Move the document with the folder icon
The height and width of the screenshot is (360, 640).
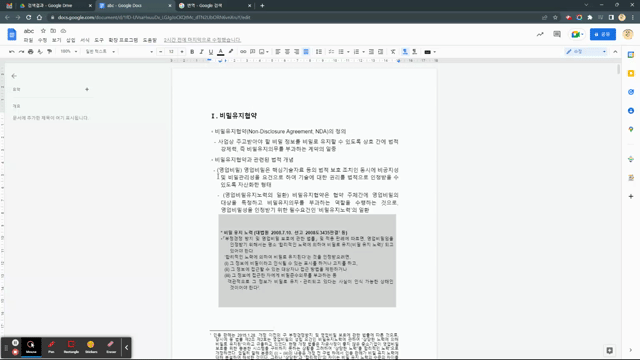click(53, 31)
